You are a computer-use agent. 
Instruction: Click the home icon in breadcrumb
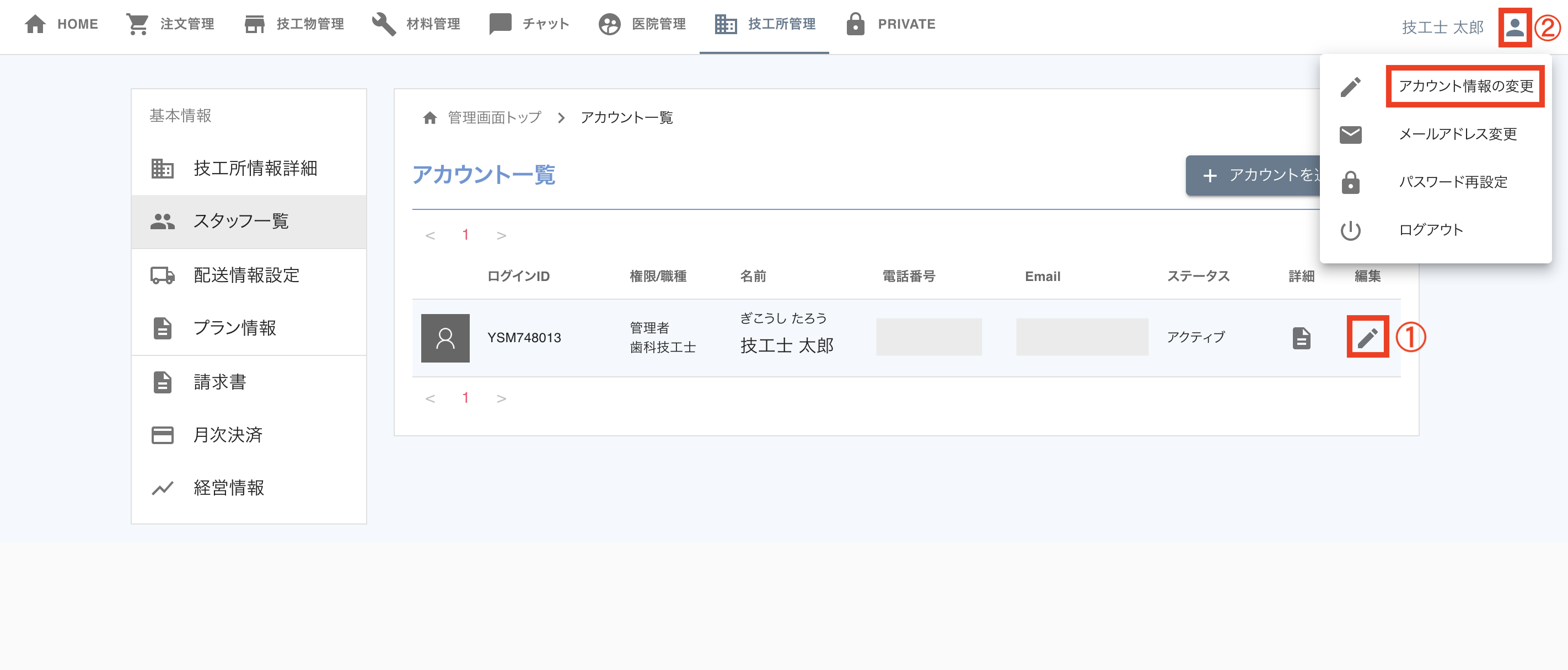[429, 117]
